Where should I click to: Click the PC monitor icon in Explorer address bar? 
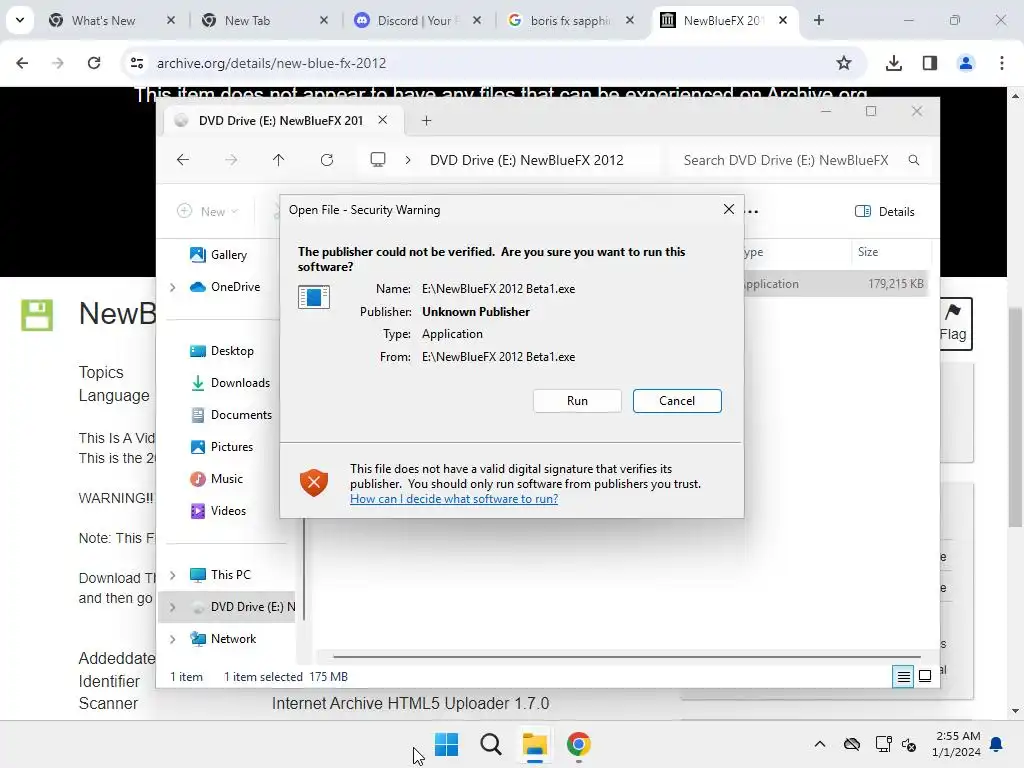[x=377, y=160]
